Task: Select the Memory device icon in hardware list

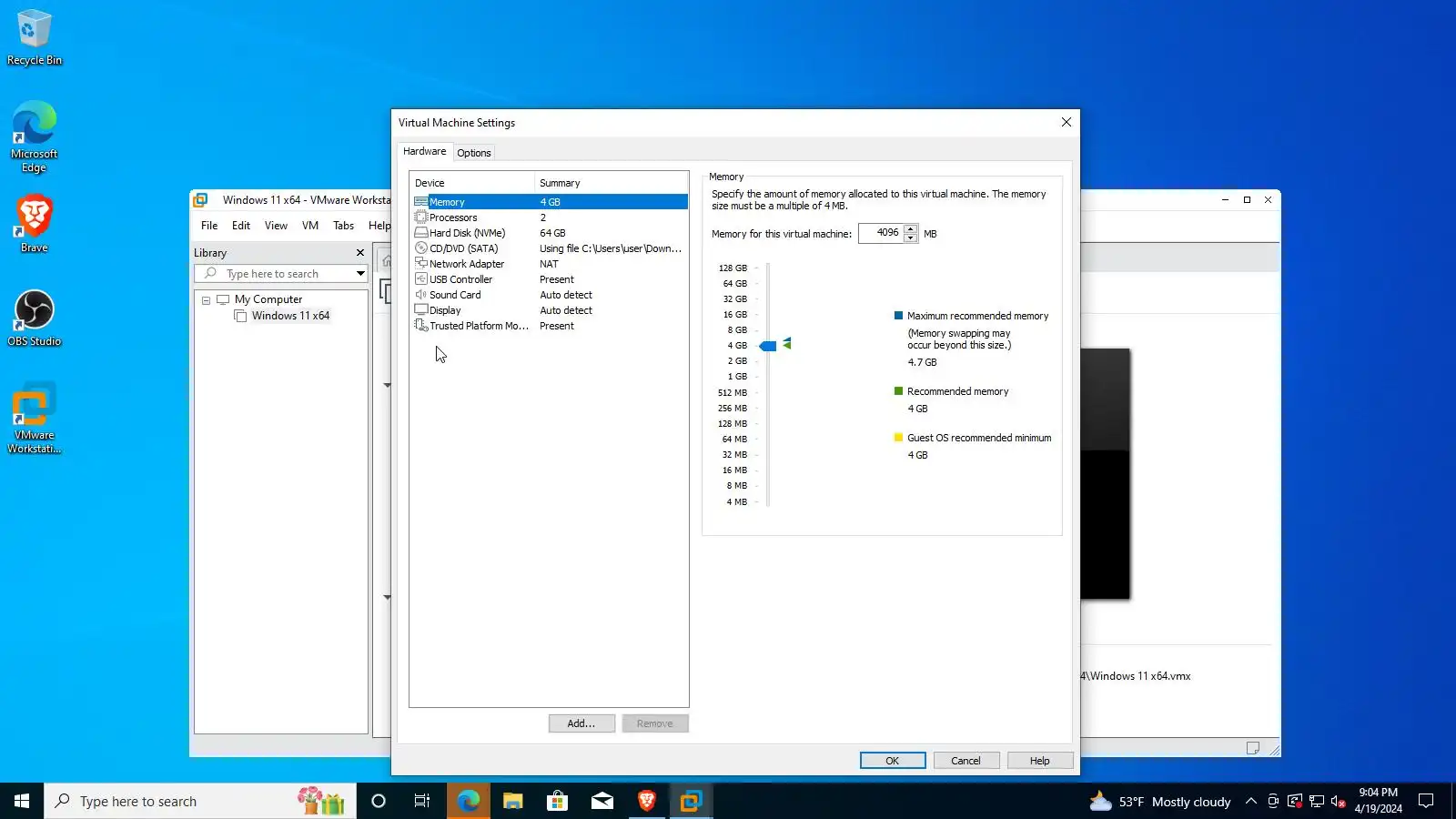Action: [420, 202]
